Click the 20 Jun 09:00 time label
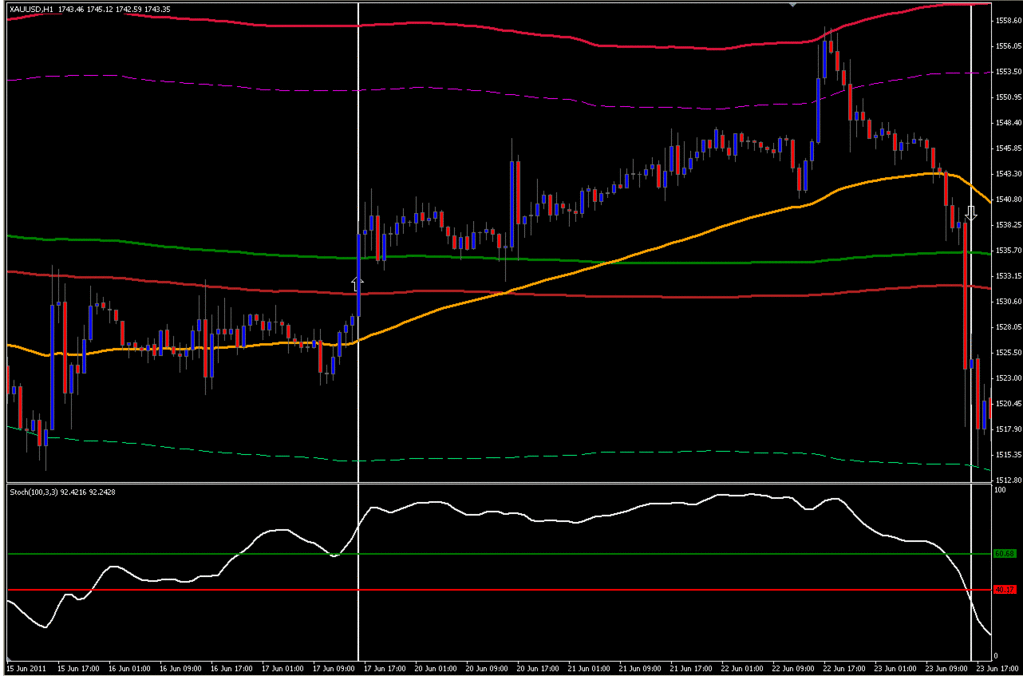The width and height of the screenshot is (1023, 676). [487, 669]
